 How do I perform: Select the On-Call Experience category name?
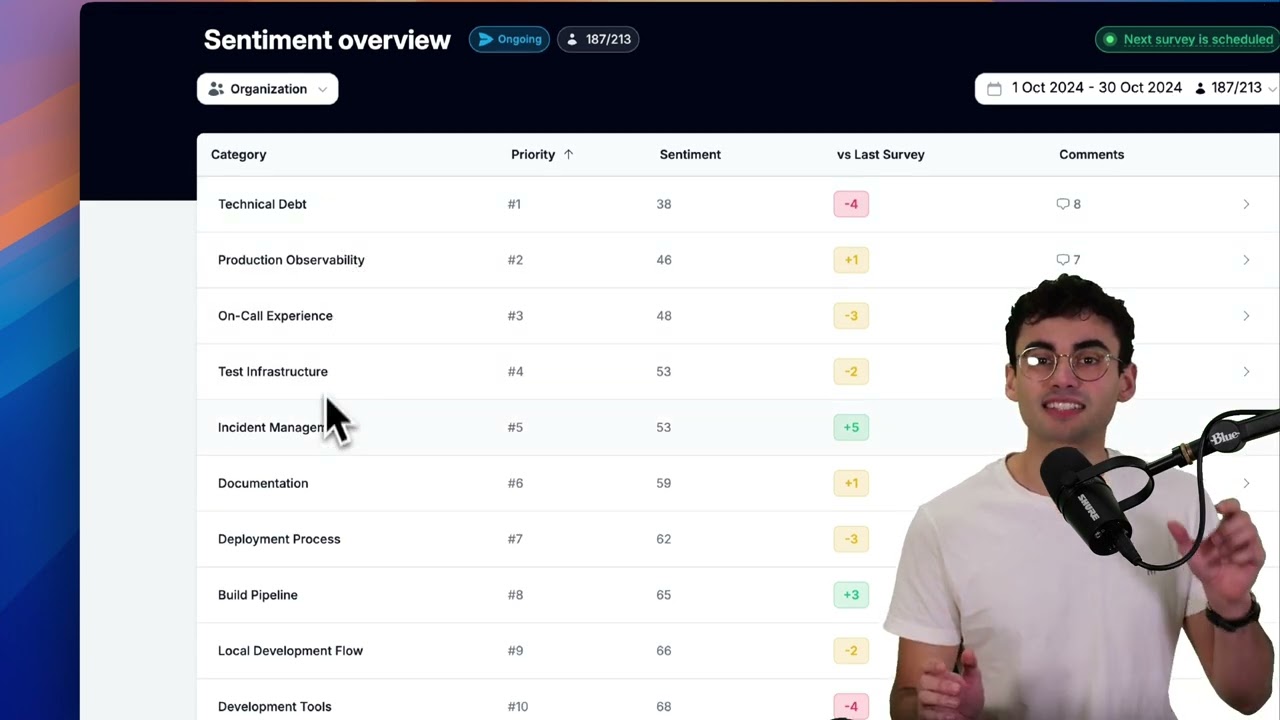click(275, 316)
